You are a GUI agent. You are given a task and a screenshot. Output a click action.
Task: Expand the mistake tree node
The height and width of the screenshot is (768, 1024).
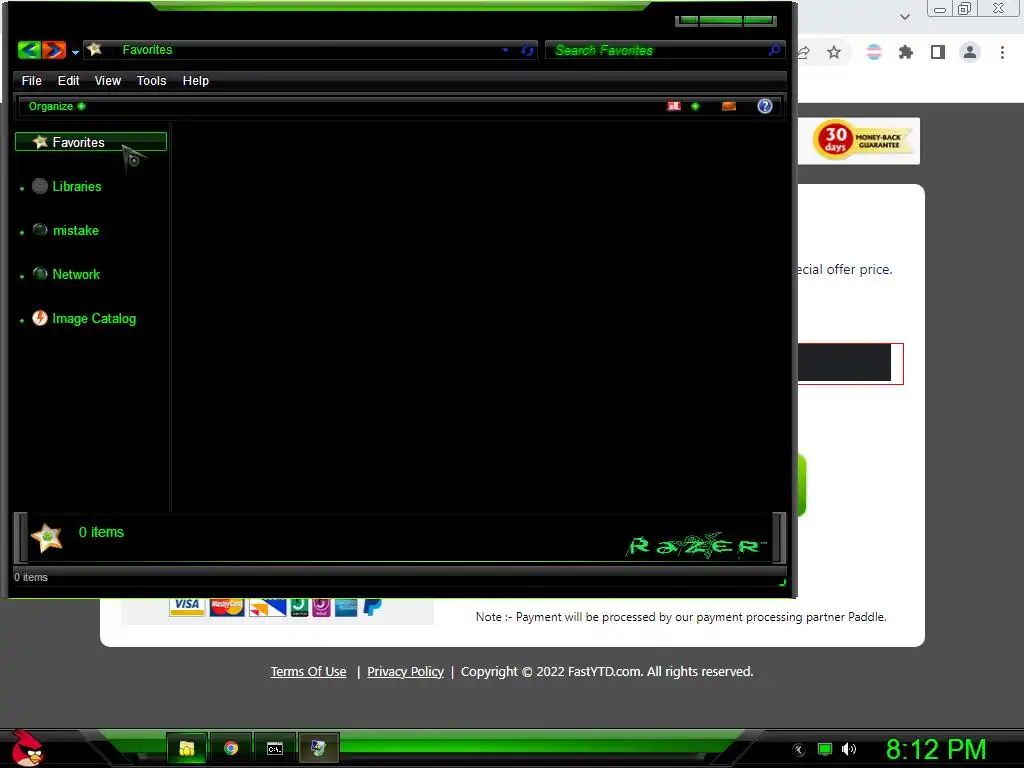22,232
